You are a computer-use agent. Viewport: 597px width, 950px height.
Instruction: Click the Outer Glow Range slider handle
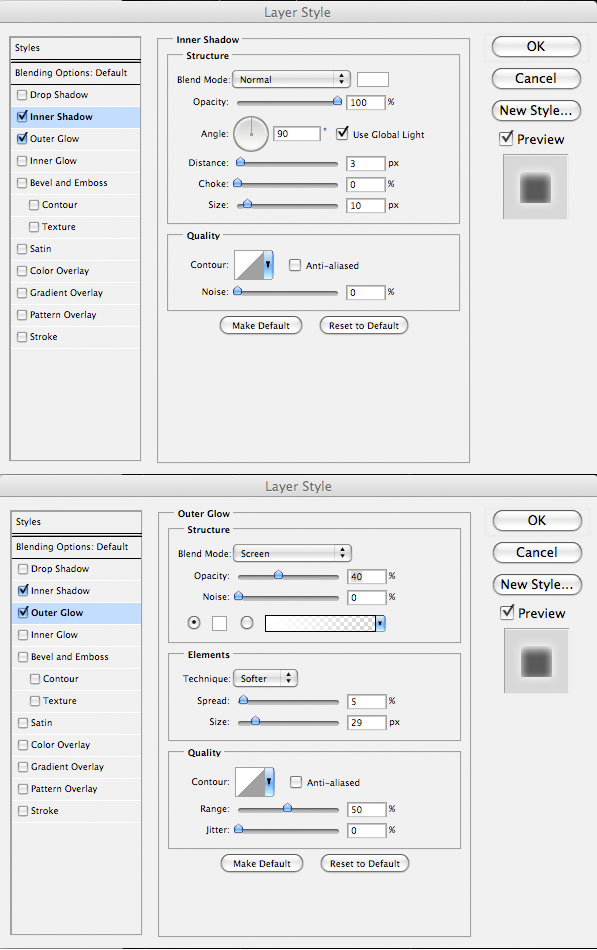click(287, 808)
